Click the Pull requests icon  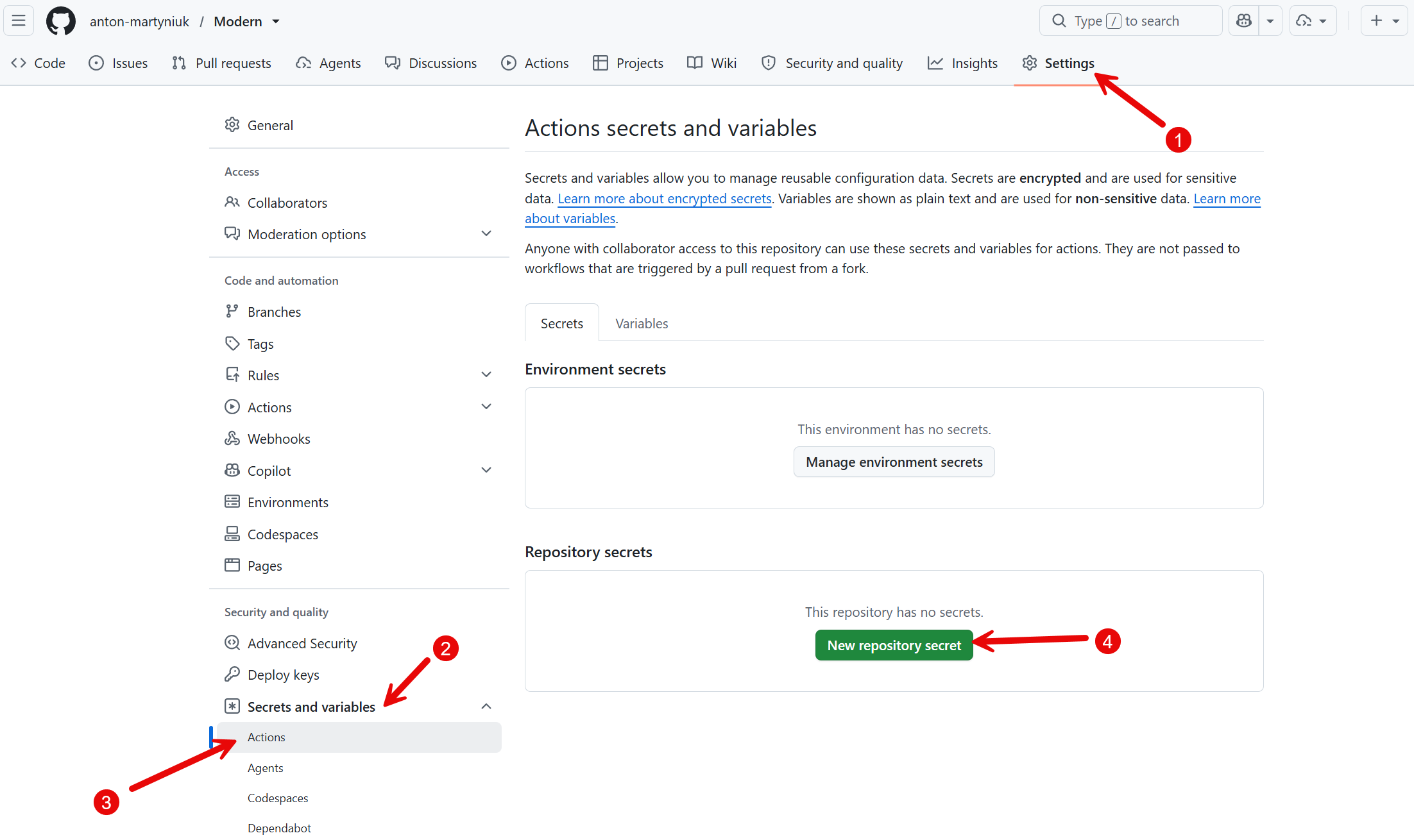(x=179, y=63)
